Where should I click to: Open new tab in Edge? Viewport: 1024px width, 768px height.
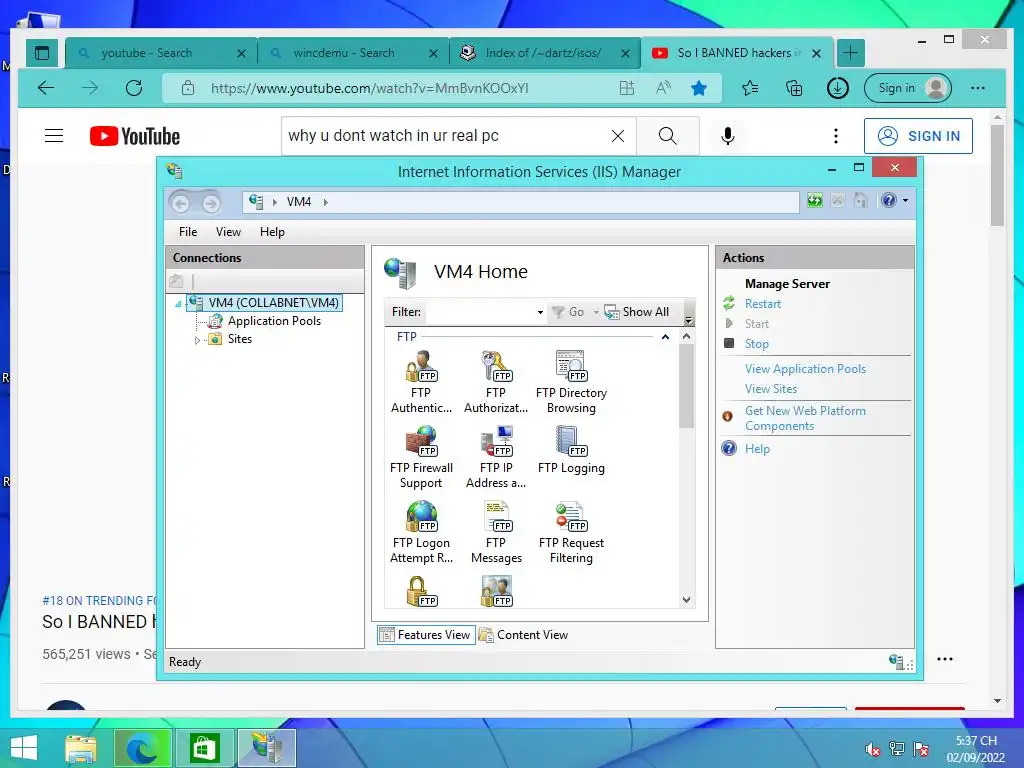pyautogui.click(x=850, y=53)
